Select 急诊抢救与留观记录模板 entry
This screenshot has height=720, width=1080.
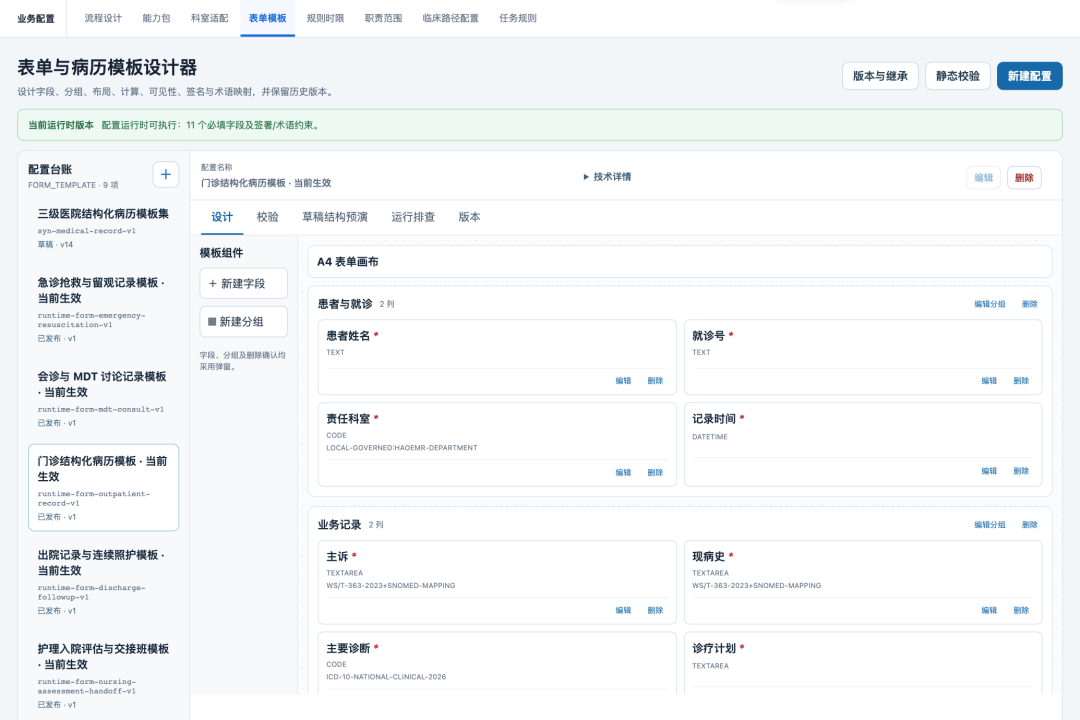point(103,310)
